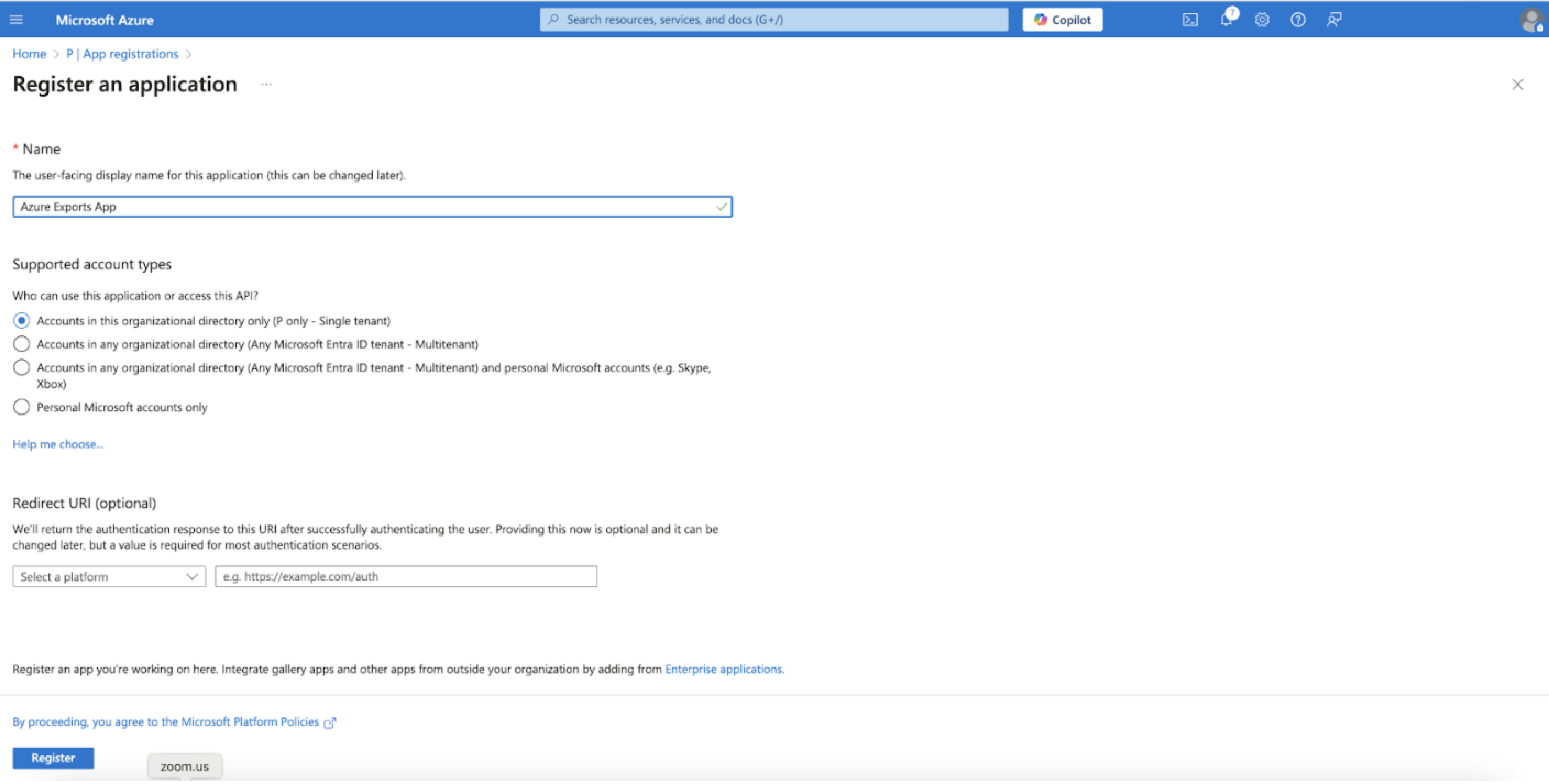Image resolution: width=1549 pixels, height=784 pixels.
Task: Open portal settings gear
Action: [1261, 20]
